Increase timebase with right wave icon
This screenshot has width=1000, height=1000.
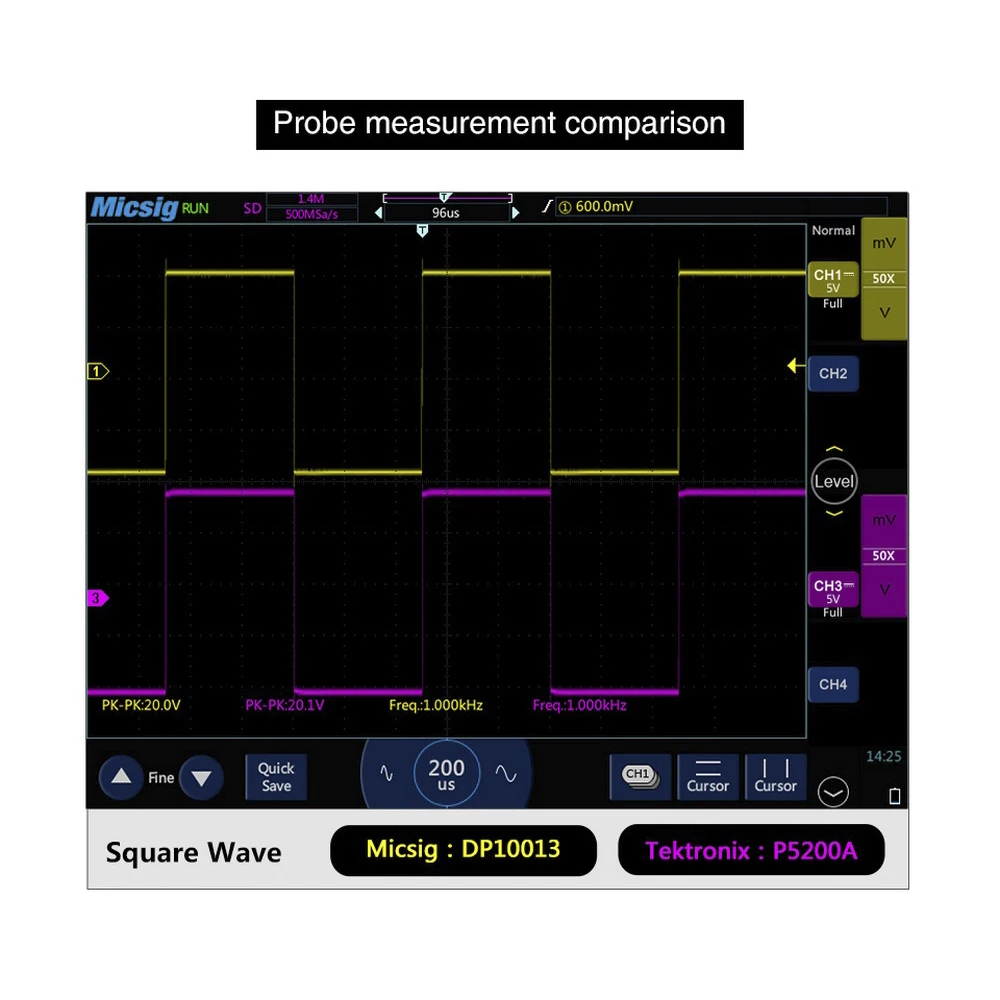pyautogui.click(x=506, y=774)
